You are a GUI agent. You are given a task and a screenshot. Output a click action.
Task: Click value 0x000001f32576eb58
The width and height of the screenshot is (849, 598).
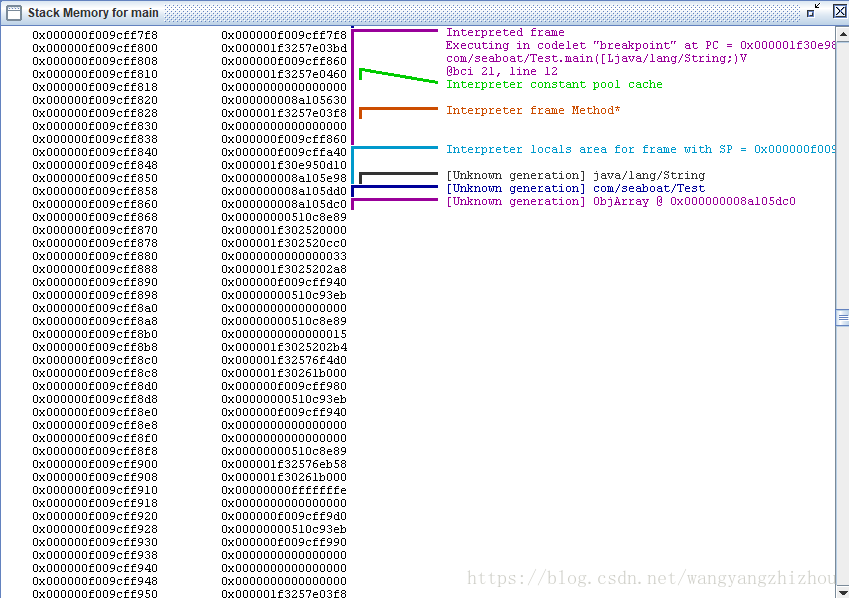[284, 464]
